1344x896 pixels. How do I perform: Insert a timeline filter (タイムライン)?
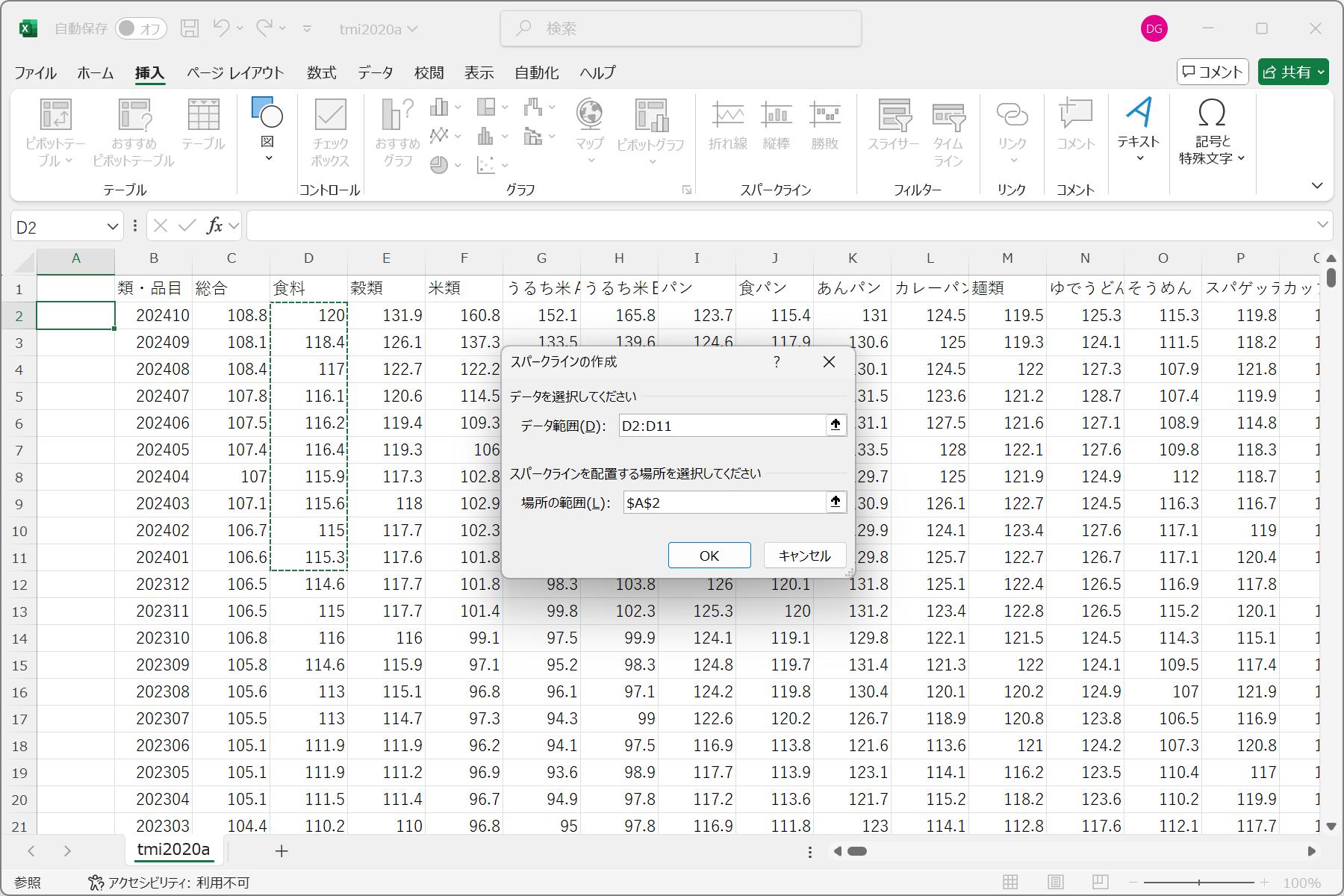click(x=948, y=133)
